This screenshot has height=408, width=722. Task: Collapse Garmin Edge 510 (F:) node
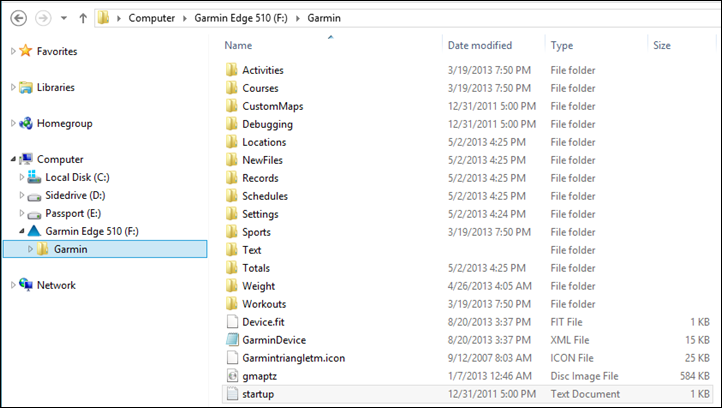click(x=21, y=231)
